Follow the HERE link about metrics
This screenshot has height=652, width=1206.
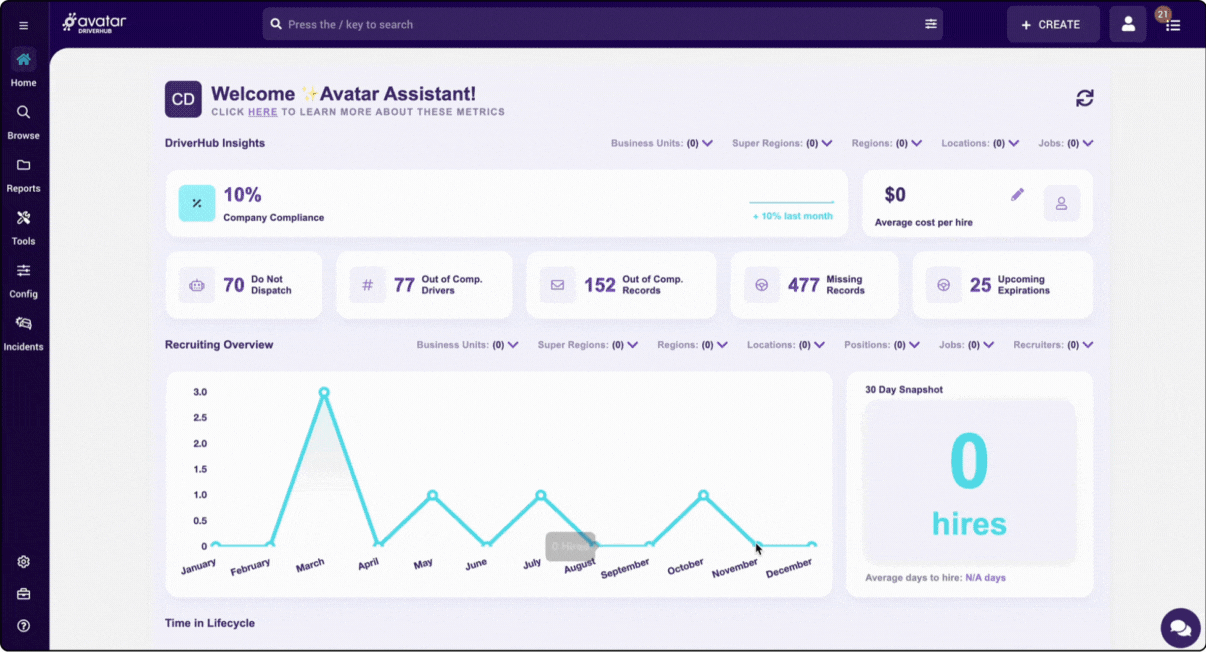[x=262, y=112]
